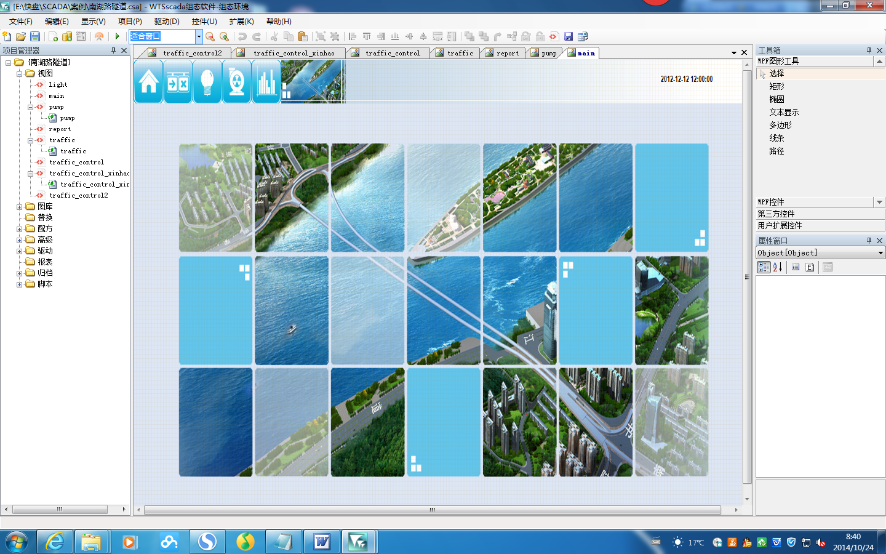Click the magnifier icon right after zoom combo

210,36
